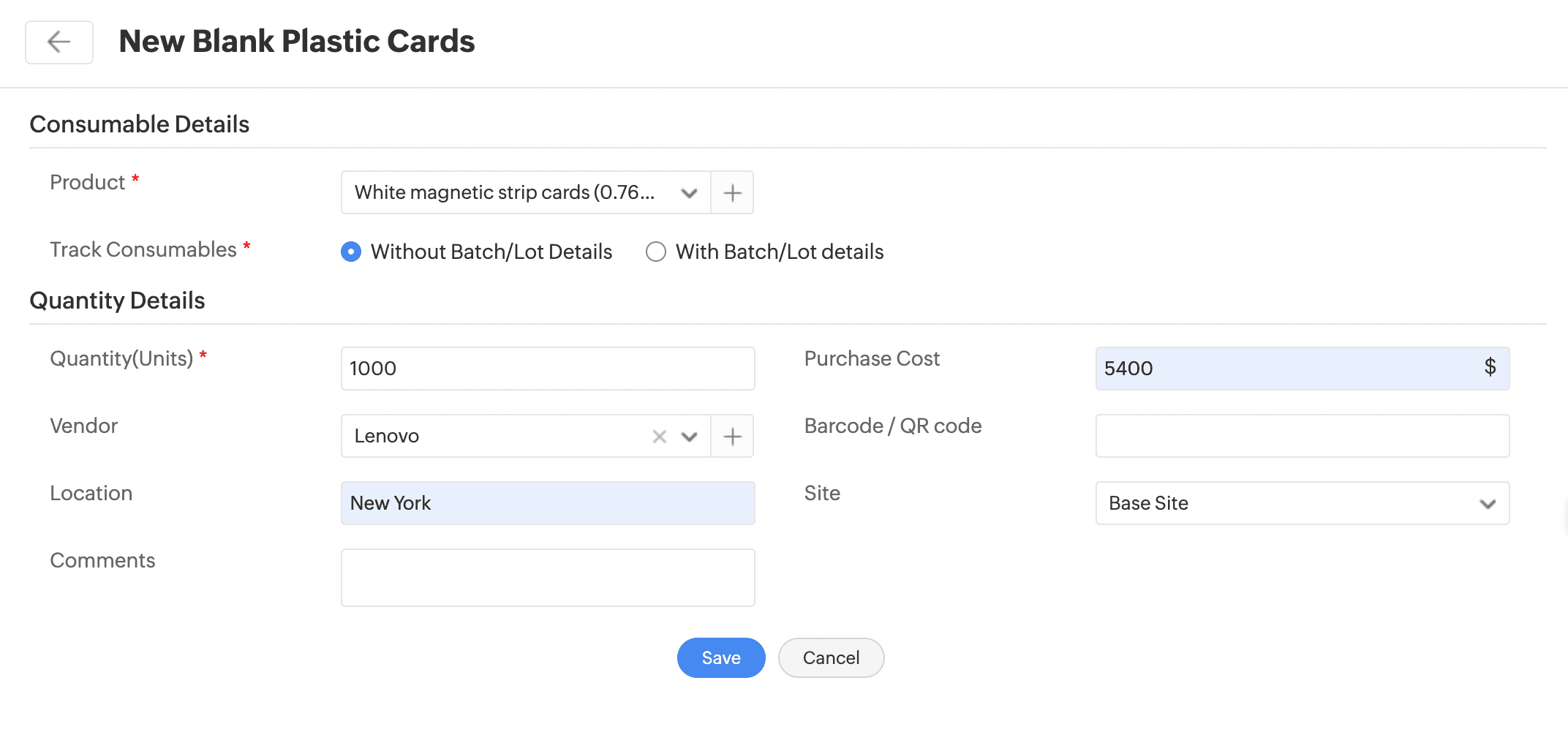Click the Location field with New York
Screen dimensions: 1568x743
547,504
